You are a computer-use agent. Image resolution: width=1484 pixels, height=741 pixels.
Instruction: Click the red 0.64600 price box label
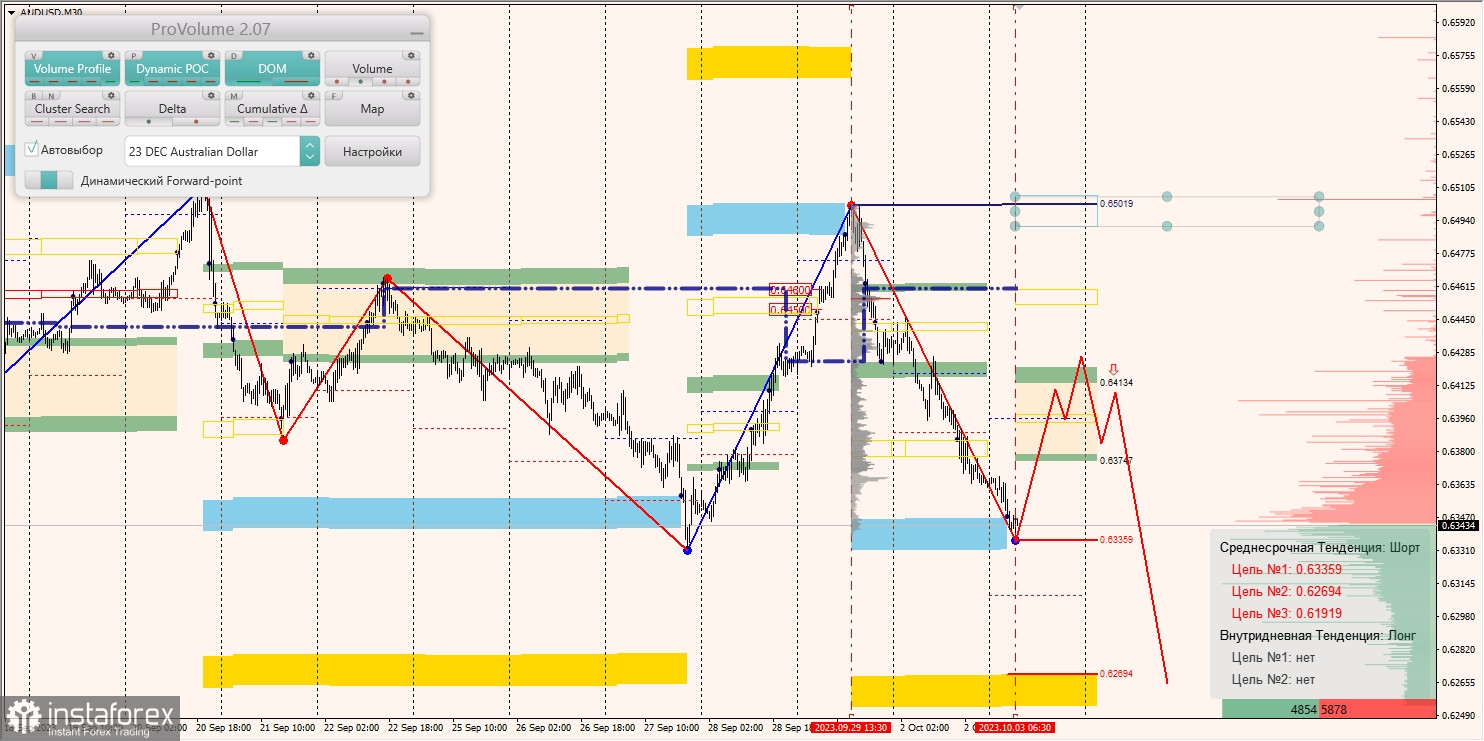[790, 289]
